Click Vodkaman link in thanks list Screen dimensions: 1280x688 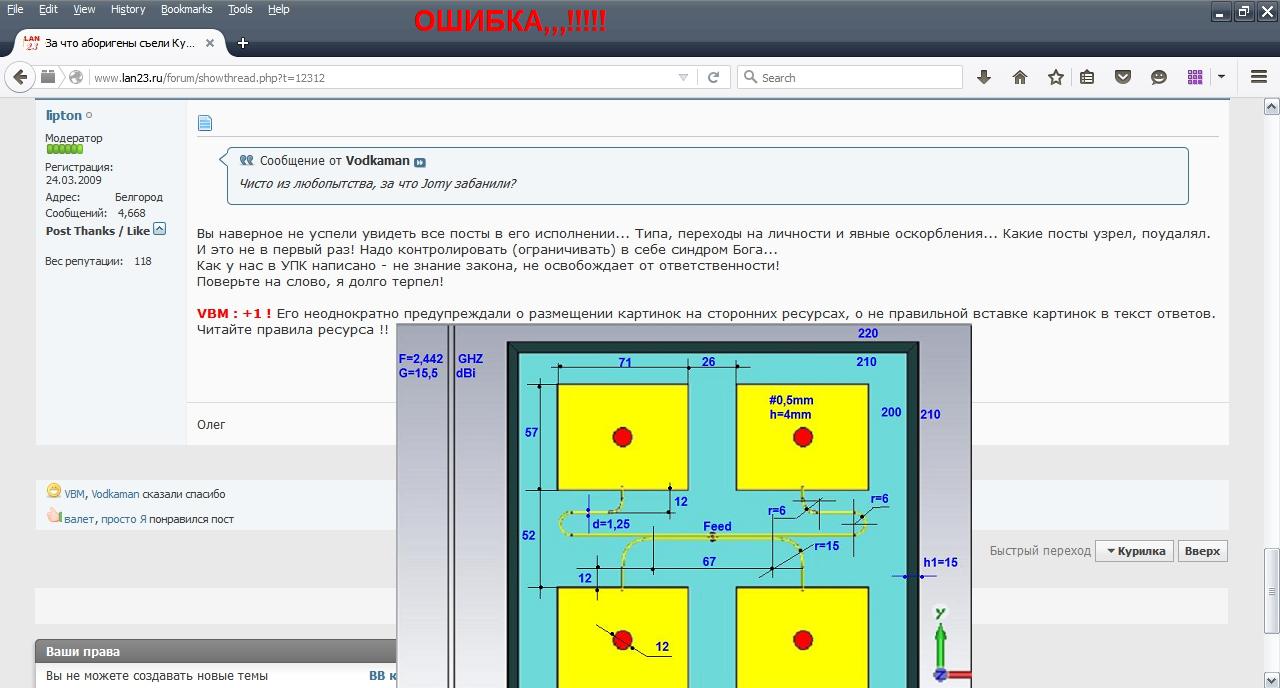click(115, 494)
